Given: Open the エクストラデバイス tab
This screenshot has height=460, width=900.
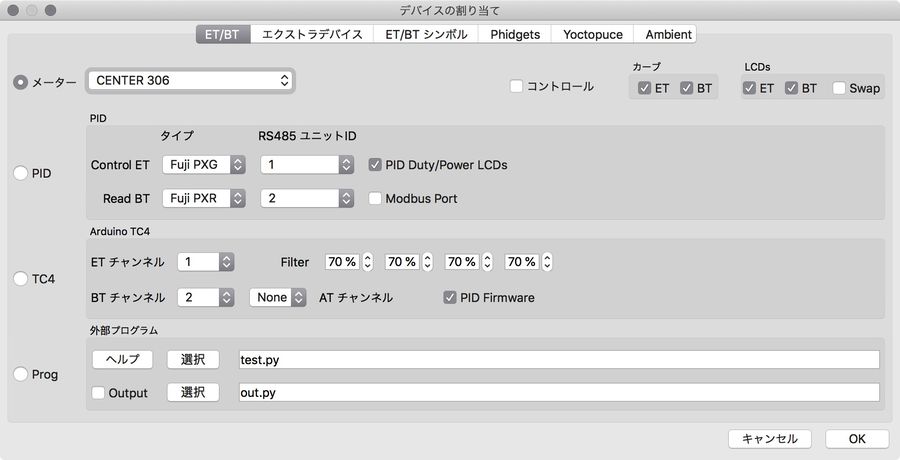Looking at the screenshot, I should 312,34.
